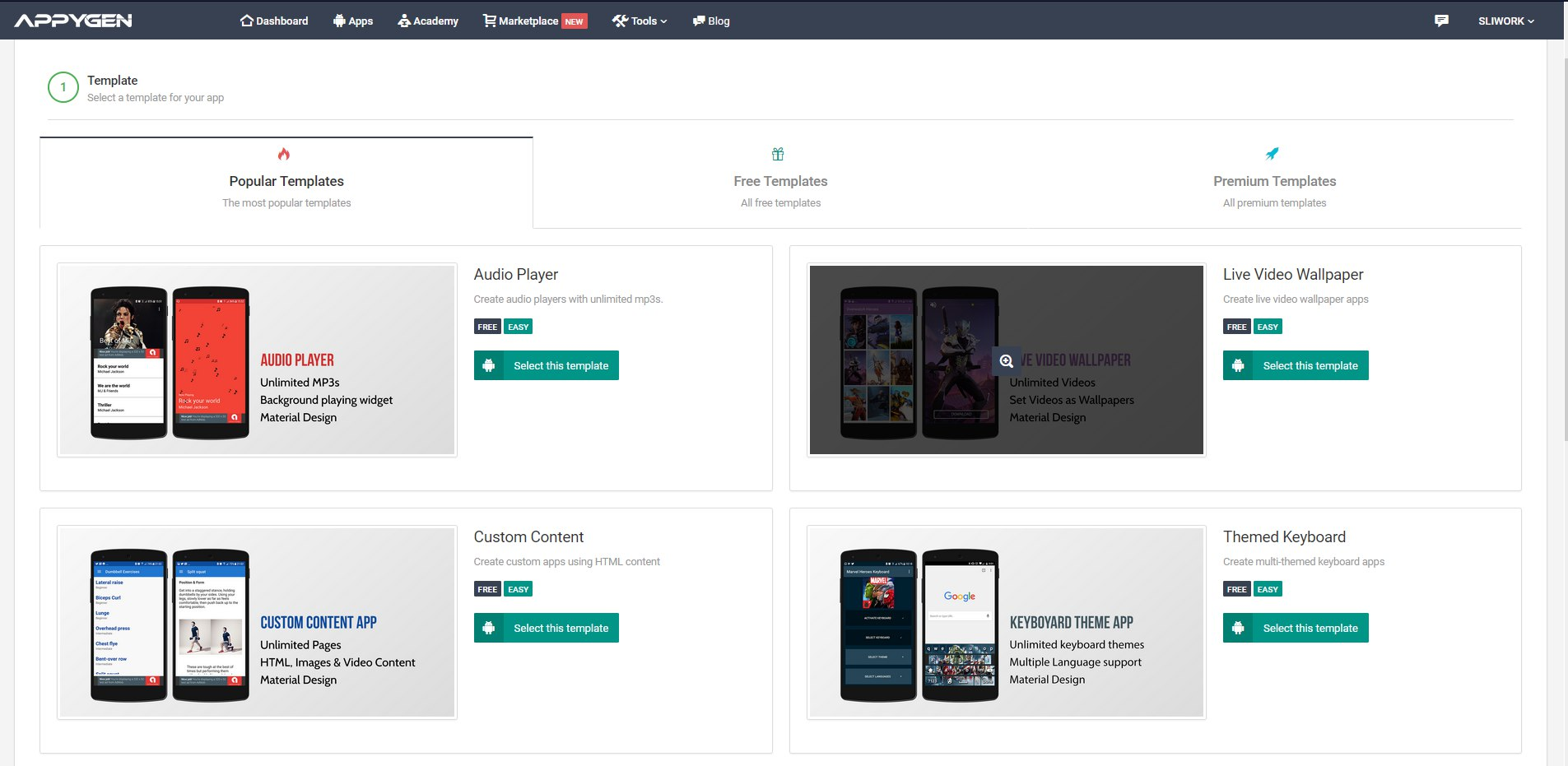The height and width of the screenshot is (766, 1568).
Task: Click the AppyGen logo
Action: point(73,21)
